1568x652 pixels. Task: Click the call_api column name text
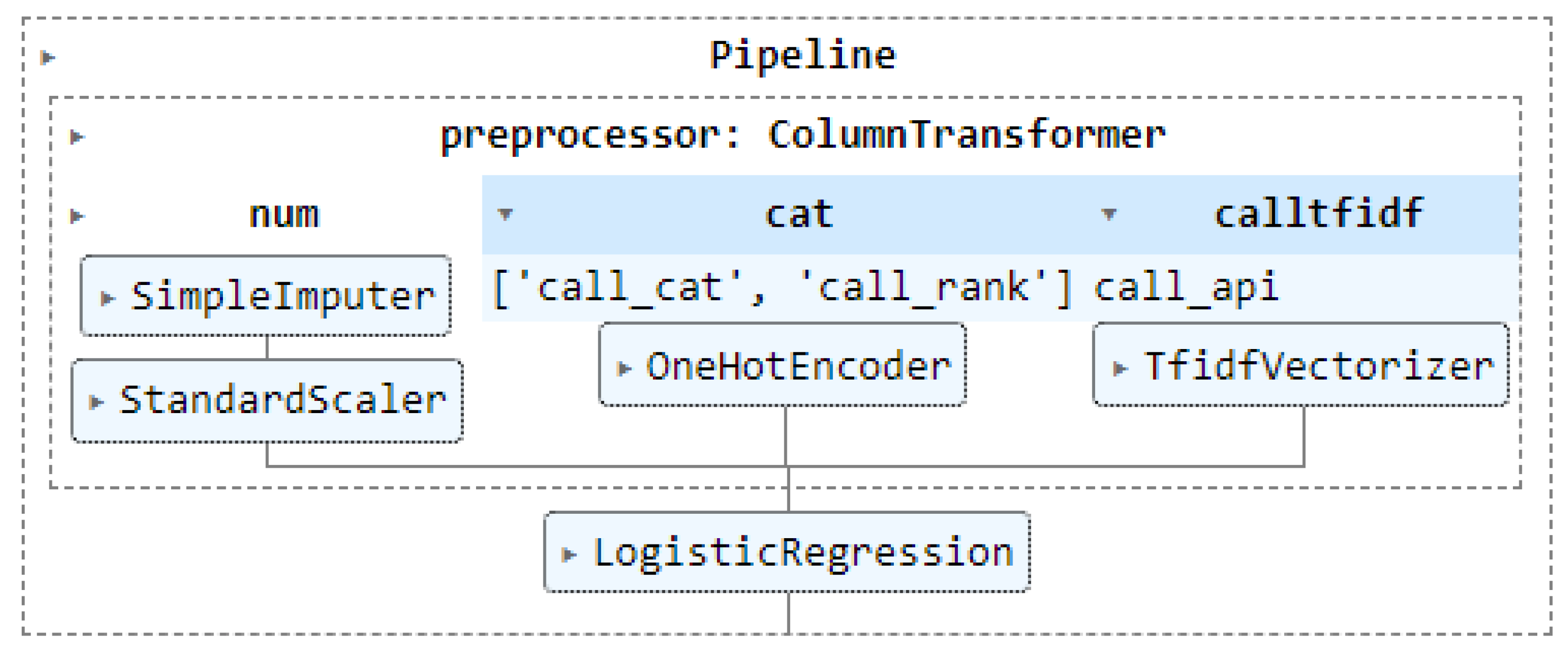tap(1186, 287)
